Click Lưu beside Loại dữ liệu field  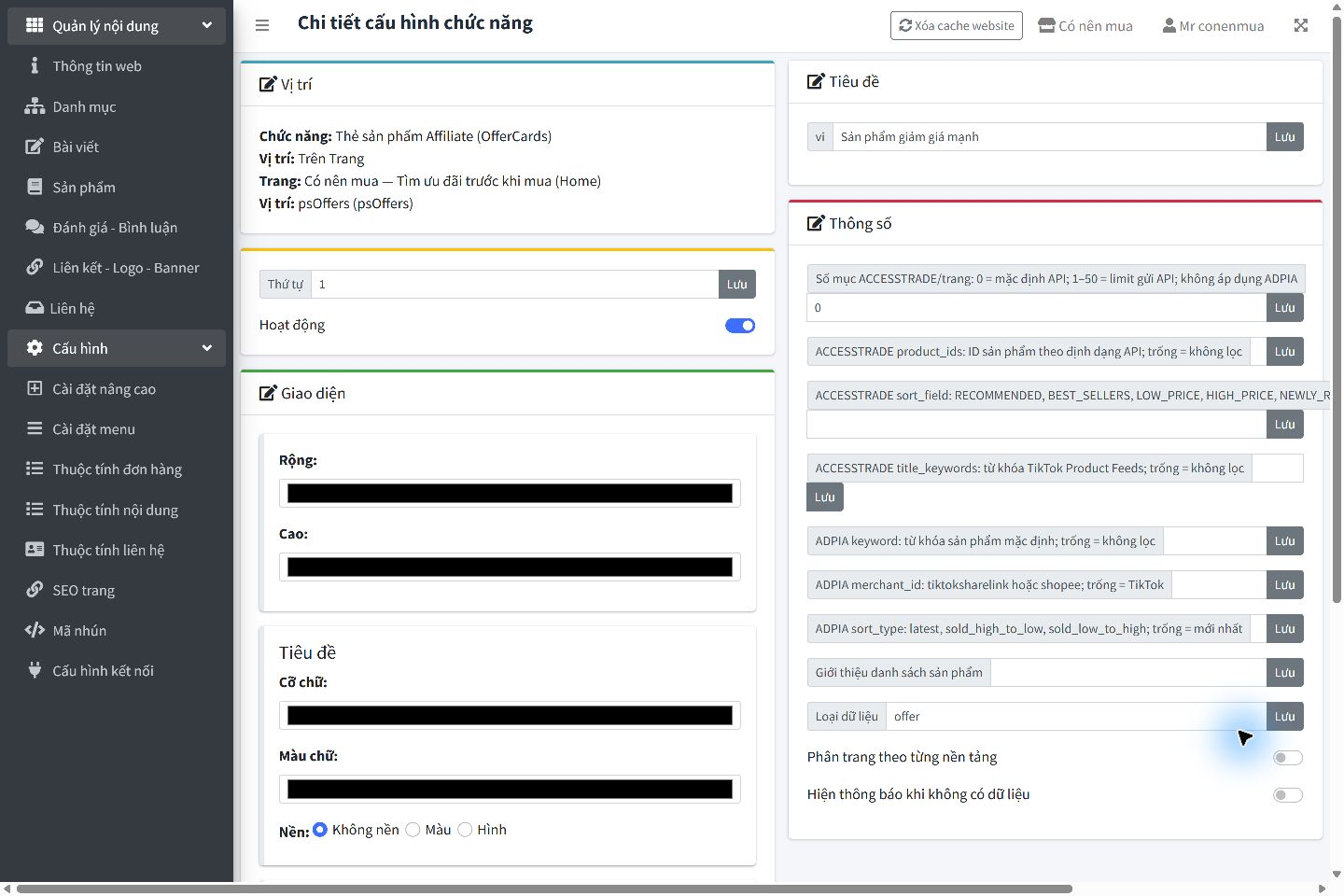coord(1285,717)
